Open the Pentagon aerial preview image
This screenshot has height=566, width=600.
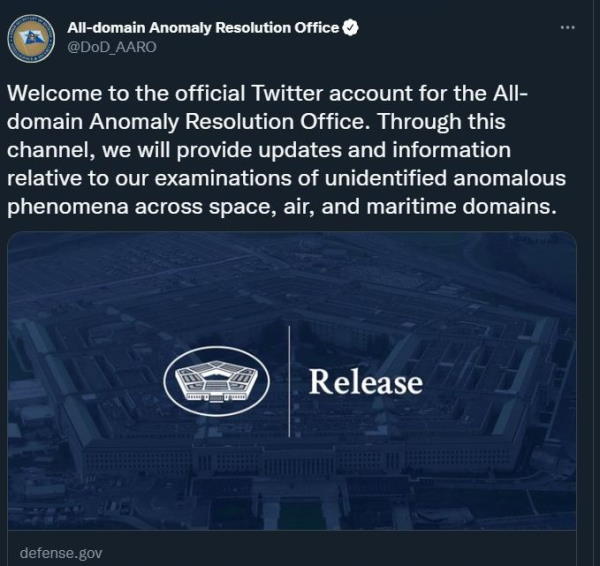pyautogui.click(x=292, y=381)
